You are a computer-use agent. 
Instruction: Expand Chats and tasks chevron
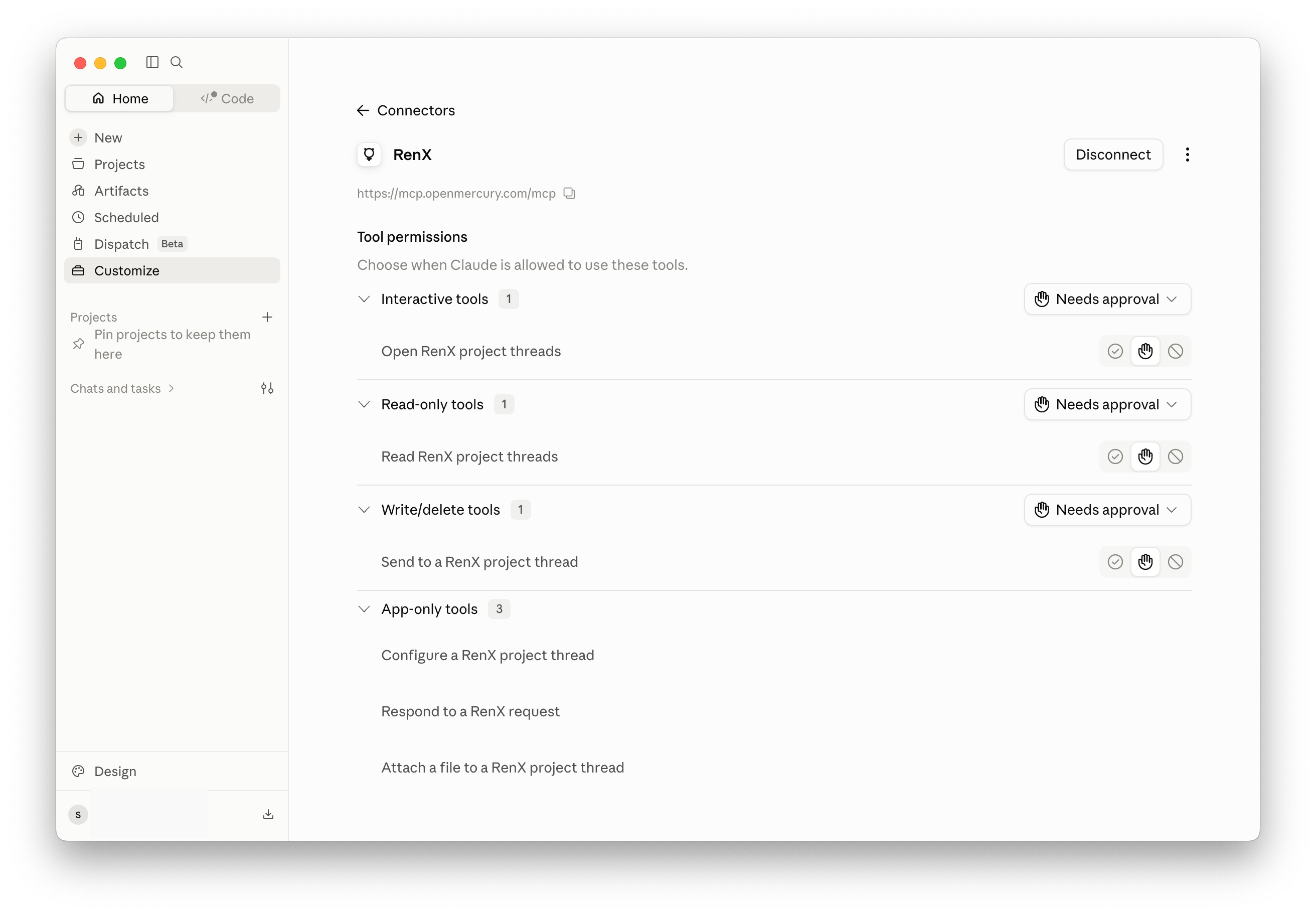172,389
